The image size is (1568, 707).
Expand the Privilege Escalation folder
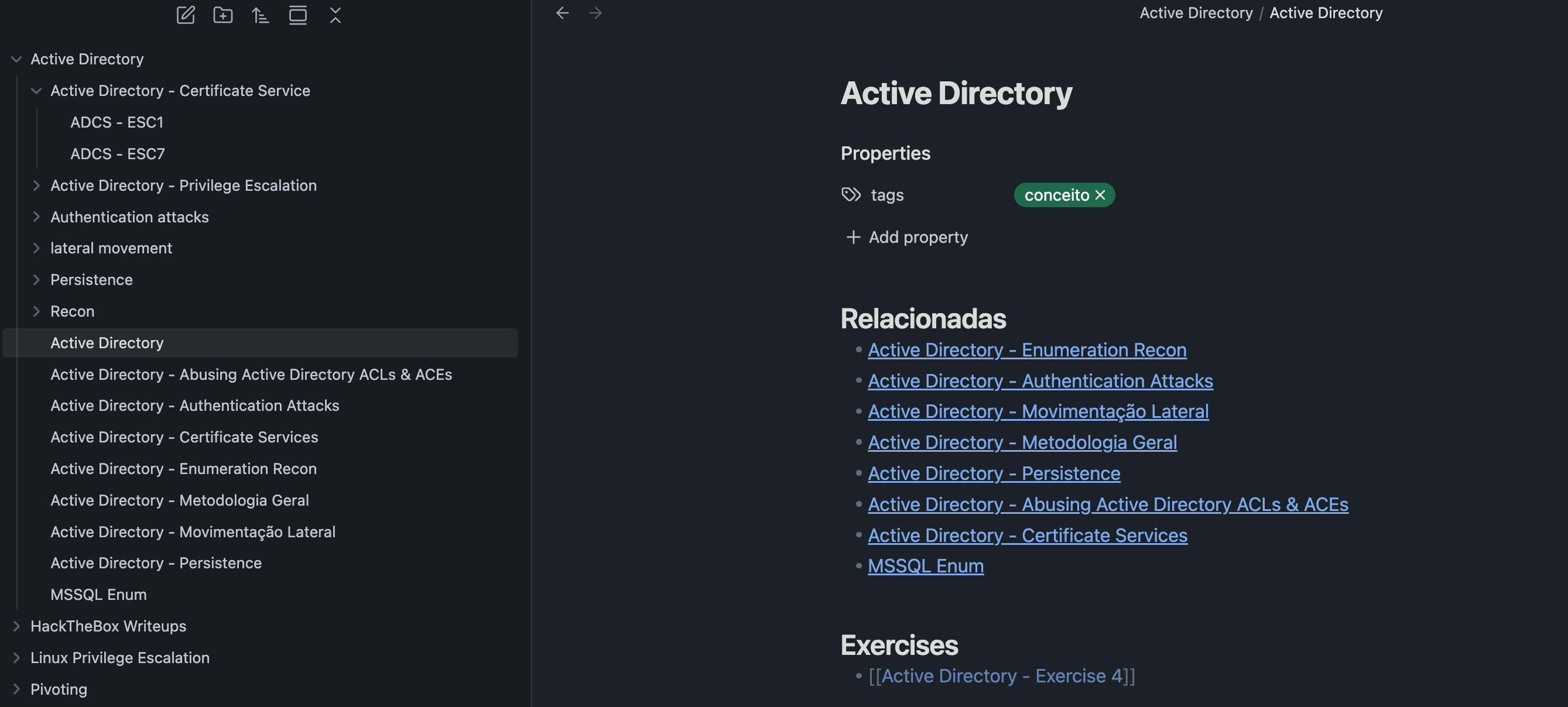(x=36, y=186)
